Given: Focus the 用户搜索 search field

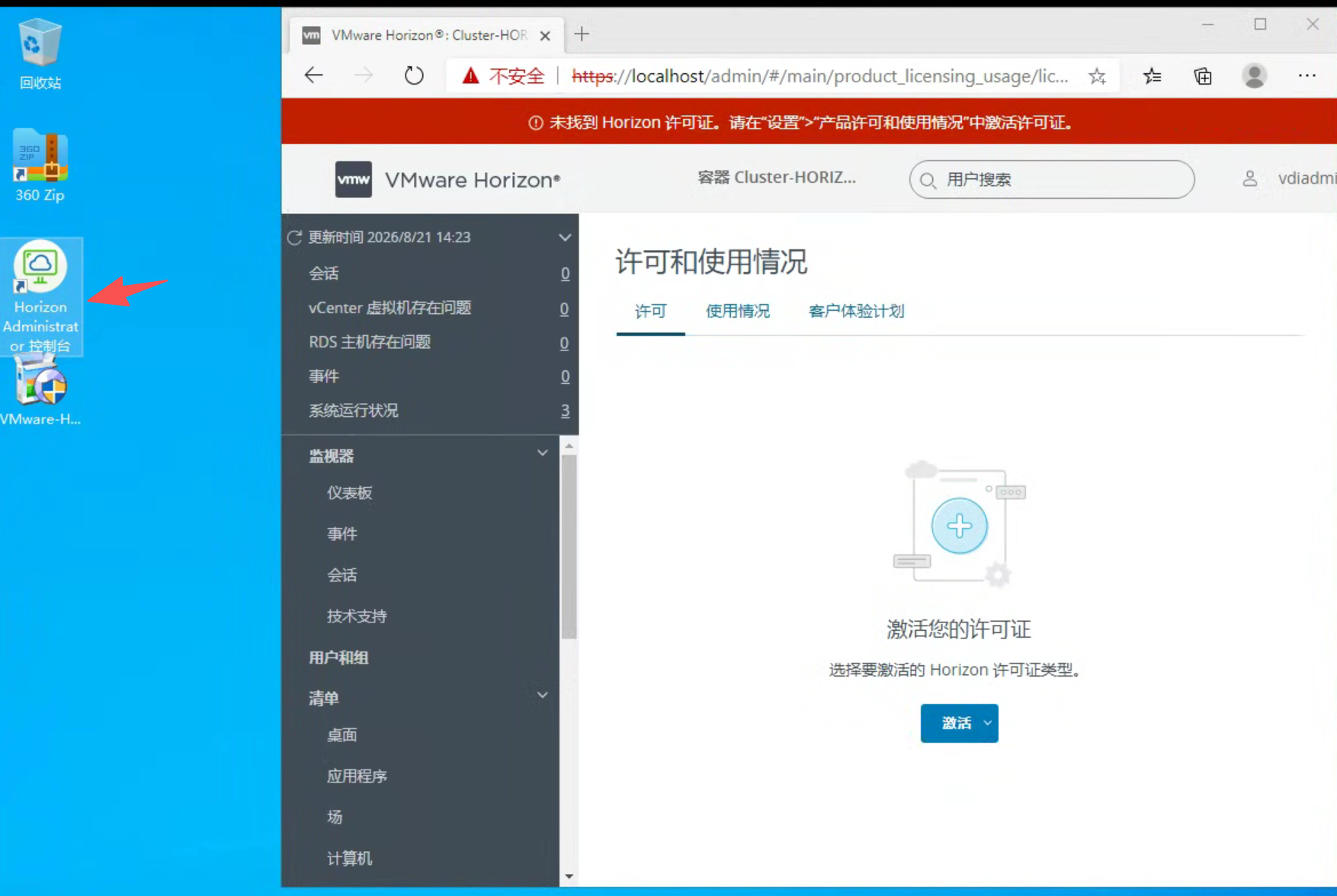Looking at the screenshot, I should 1052,180.
